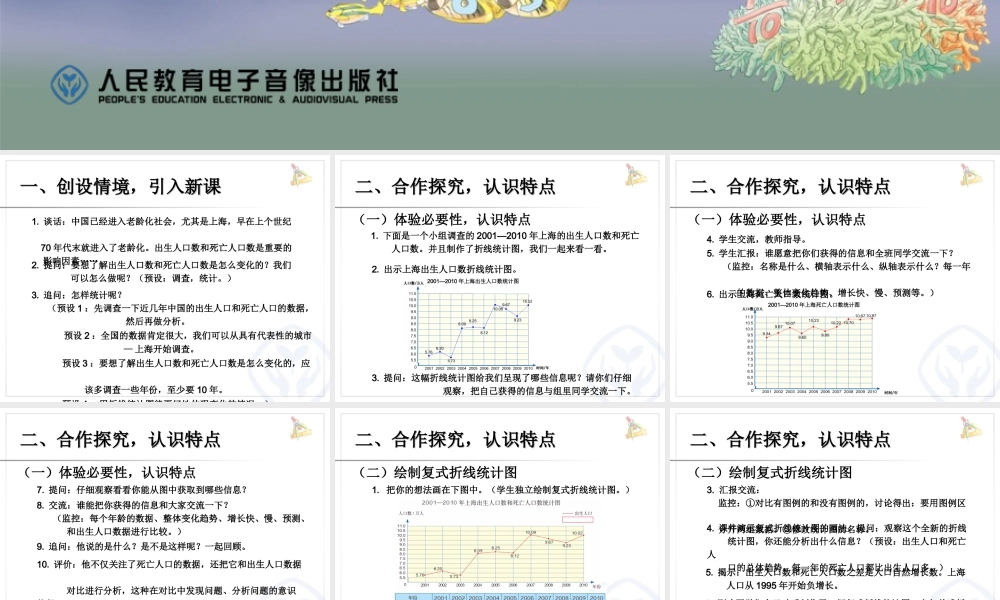The height and width of the screenshot is (600, 1000).
Task: Select the year data table below the bottom-middle chart
Action: point(500,595)
